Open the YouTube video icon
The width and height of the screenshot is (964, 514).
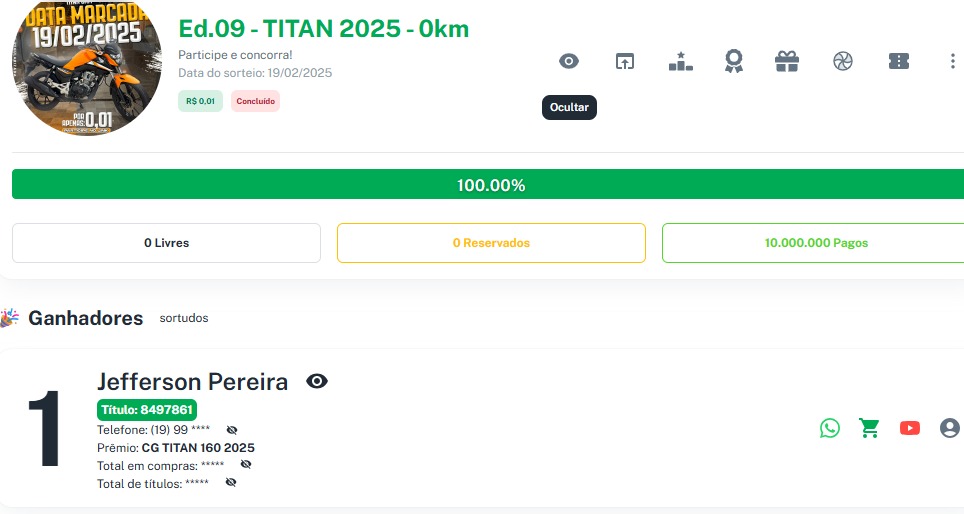pos(910,428)
